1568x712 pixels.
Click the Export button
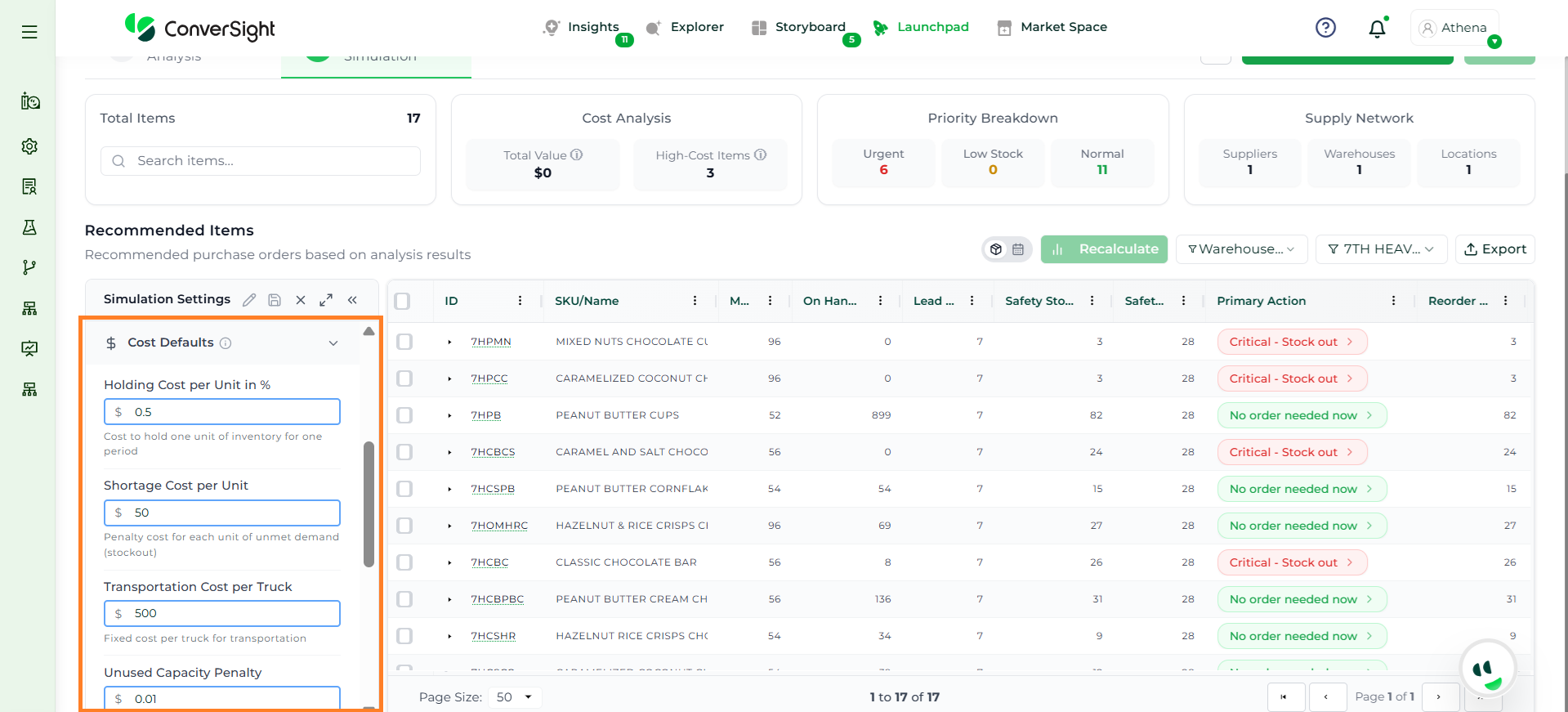point(1494,249)
